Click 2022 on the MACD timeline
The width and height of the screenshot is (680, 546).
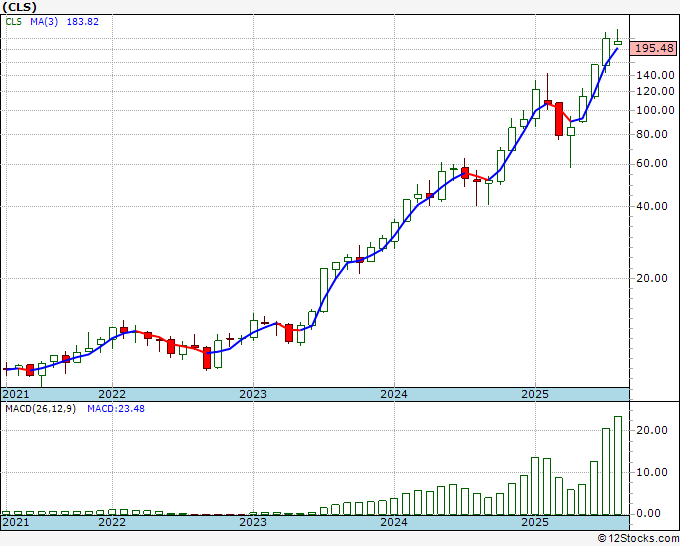point(112,522)
